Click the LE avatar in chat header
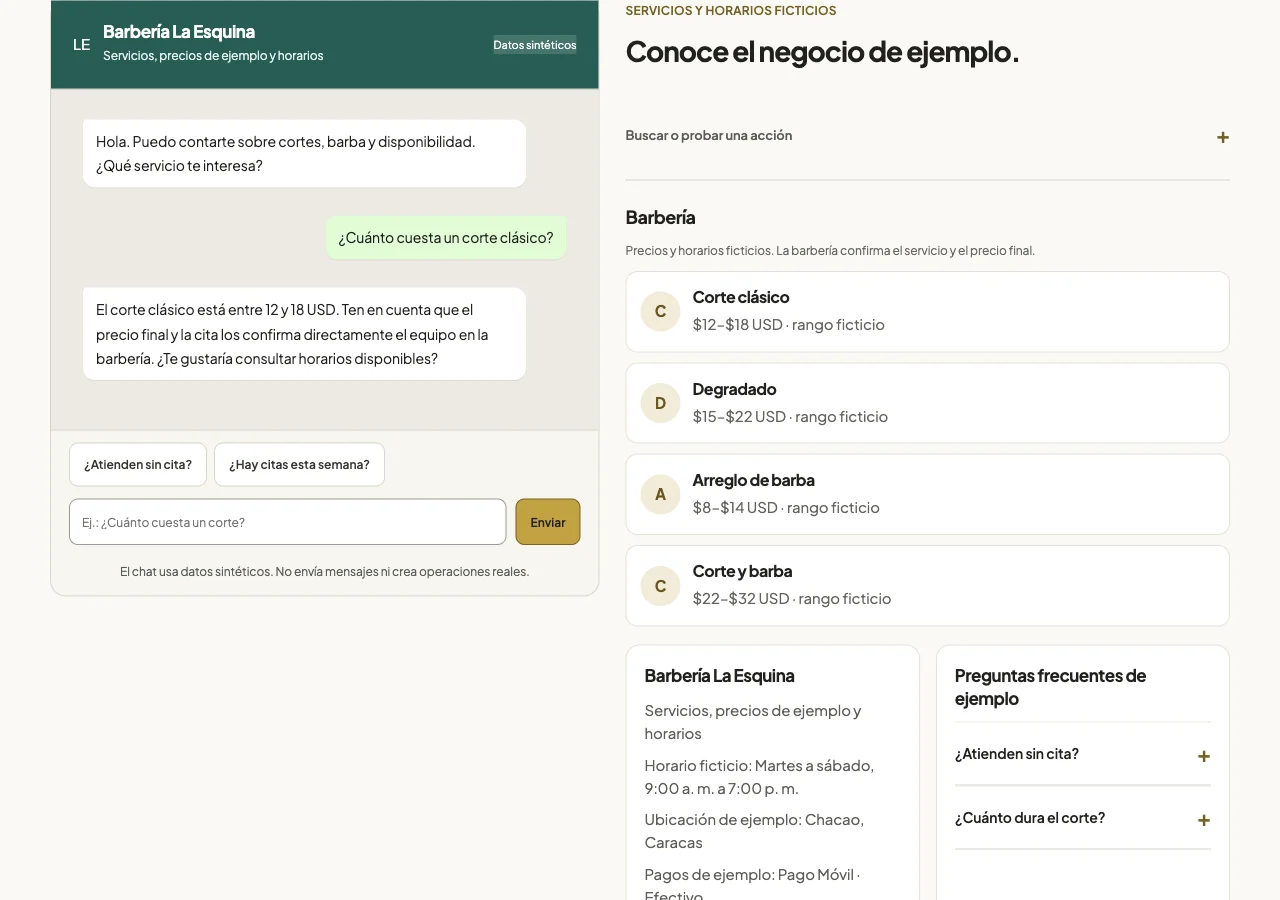Image resolution: width=1280 pixels, height=900 pixels. (82, 44)
